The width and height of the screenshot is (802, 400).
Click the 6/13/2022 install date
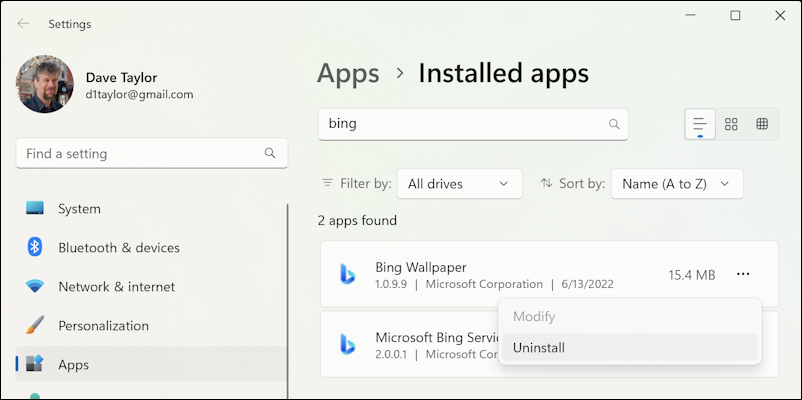pos(587,284)
